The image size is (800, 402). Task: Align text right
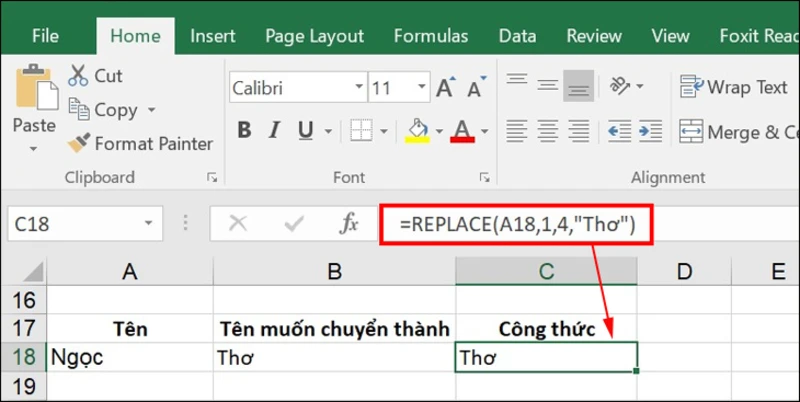tap(579, 131)
